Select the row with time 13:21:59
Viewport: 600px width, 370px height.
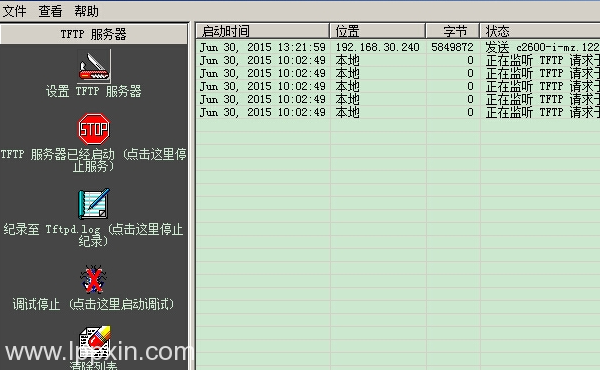click(398, 47)
